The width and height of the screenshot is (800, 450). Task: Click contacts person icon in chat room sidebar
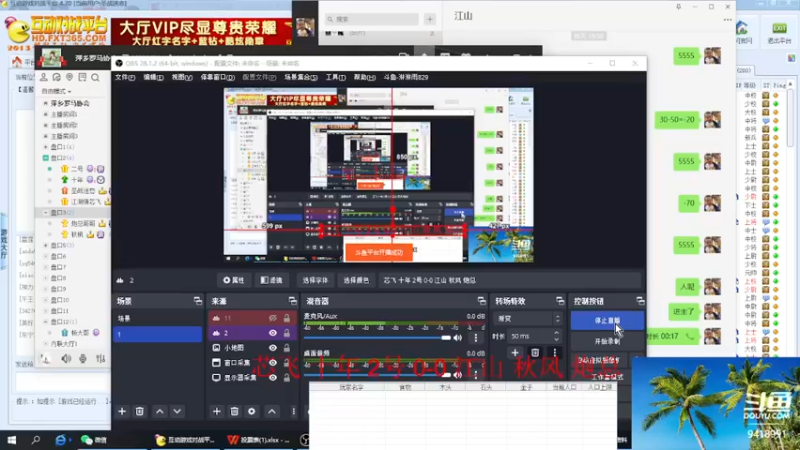pos(44,78)
